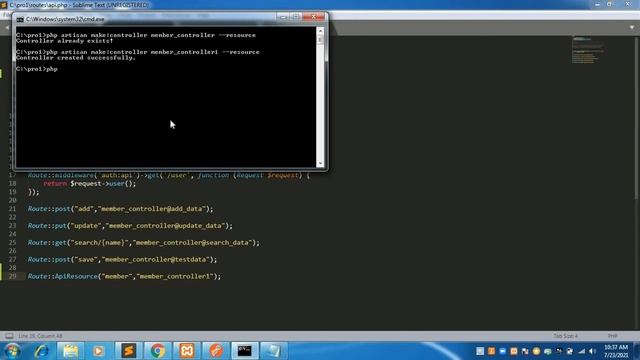The height and width of the screenshot is (360, 640).
Task: Click the line 21 "add" route code
Action: tap(120, 209)
